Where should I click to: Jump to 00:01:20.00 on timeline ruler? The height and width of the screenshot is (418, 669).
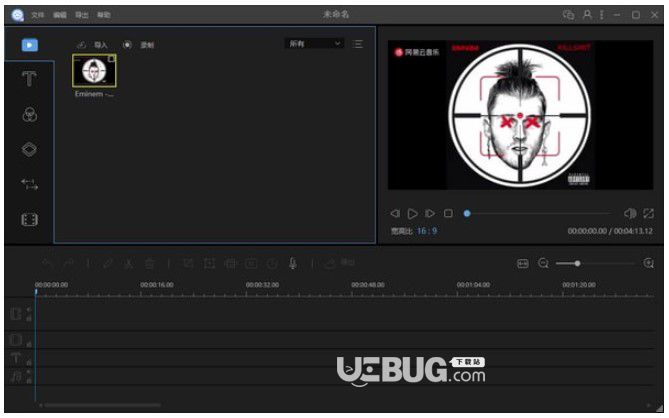point(579,284)
